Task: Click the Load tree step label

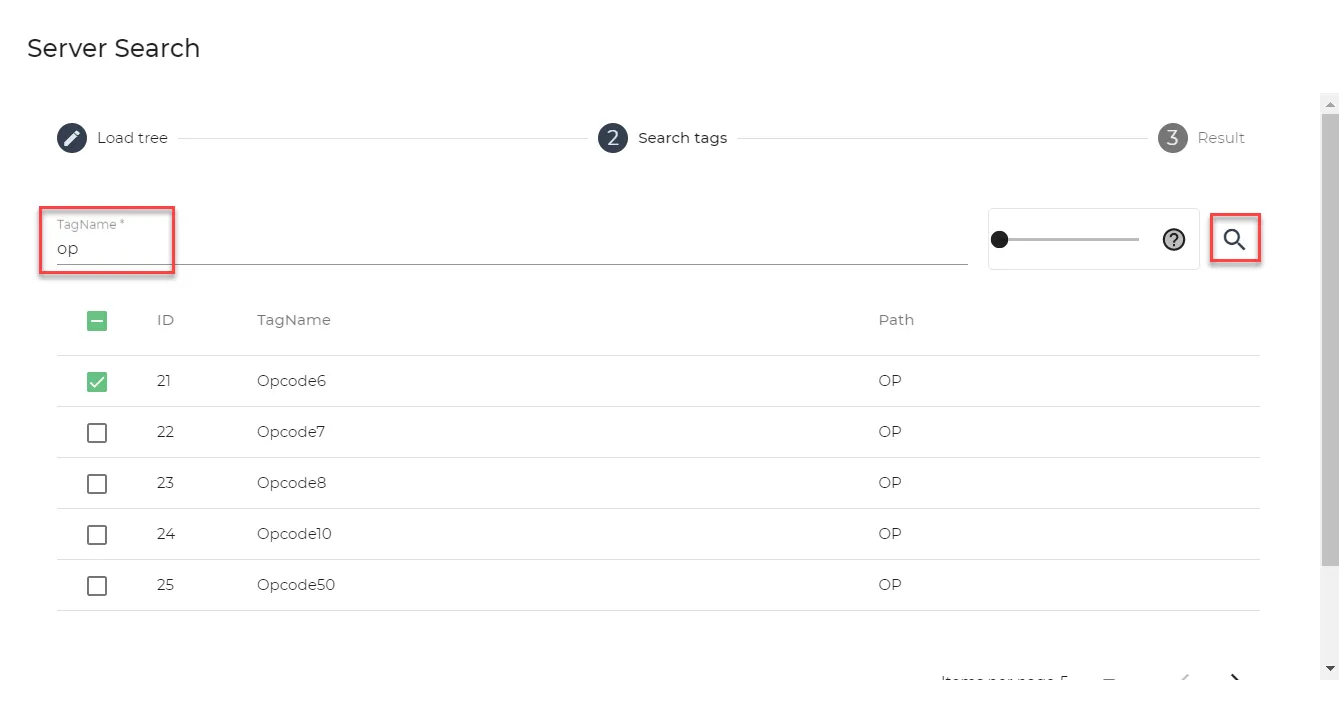Action: coord(132,138)
